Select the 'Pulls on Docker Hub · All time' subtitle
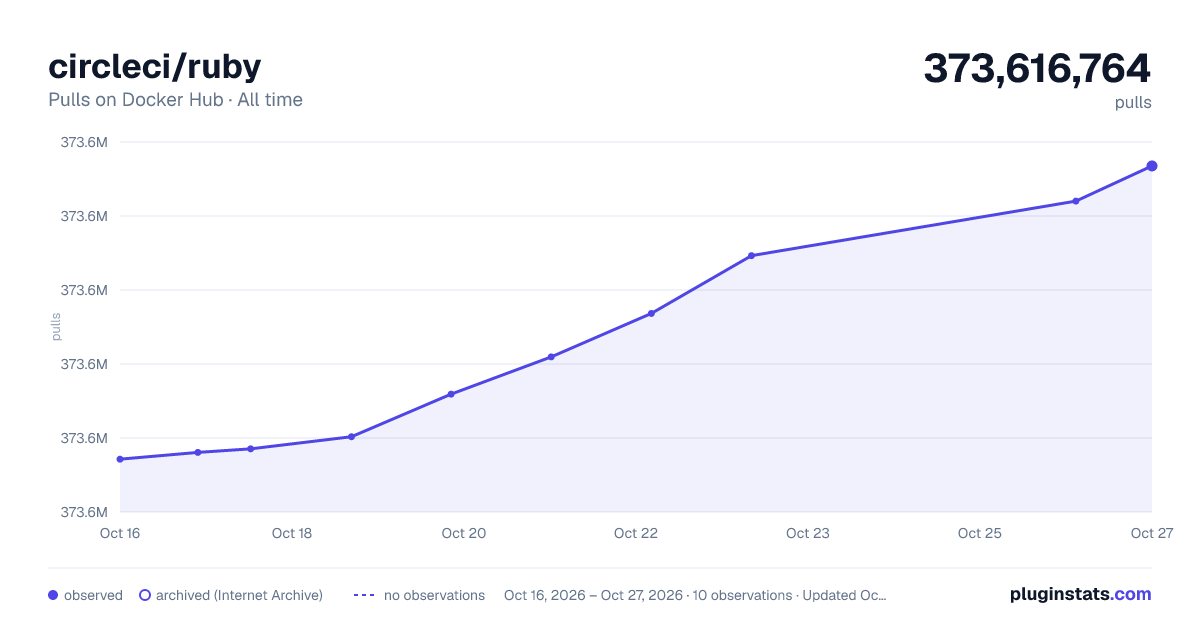Viewport: 1200px width, 630px height. tap(175, 100)
